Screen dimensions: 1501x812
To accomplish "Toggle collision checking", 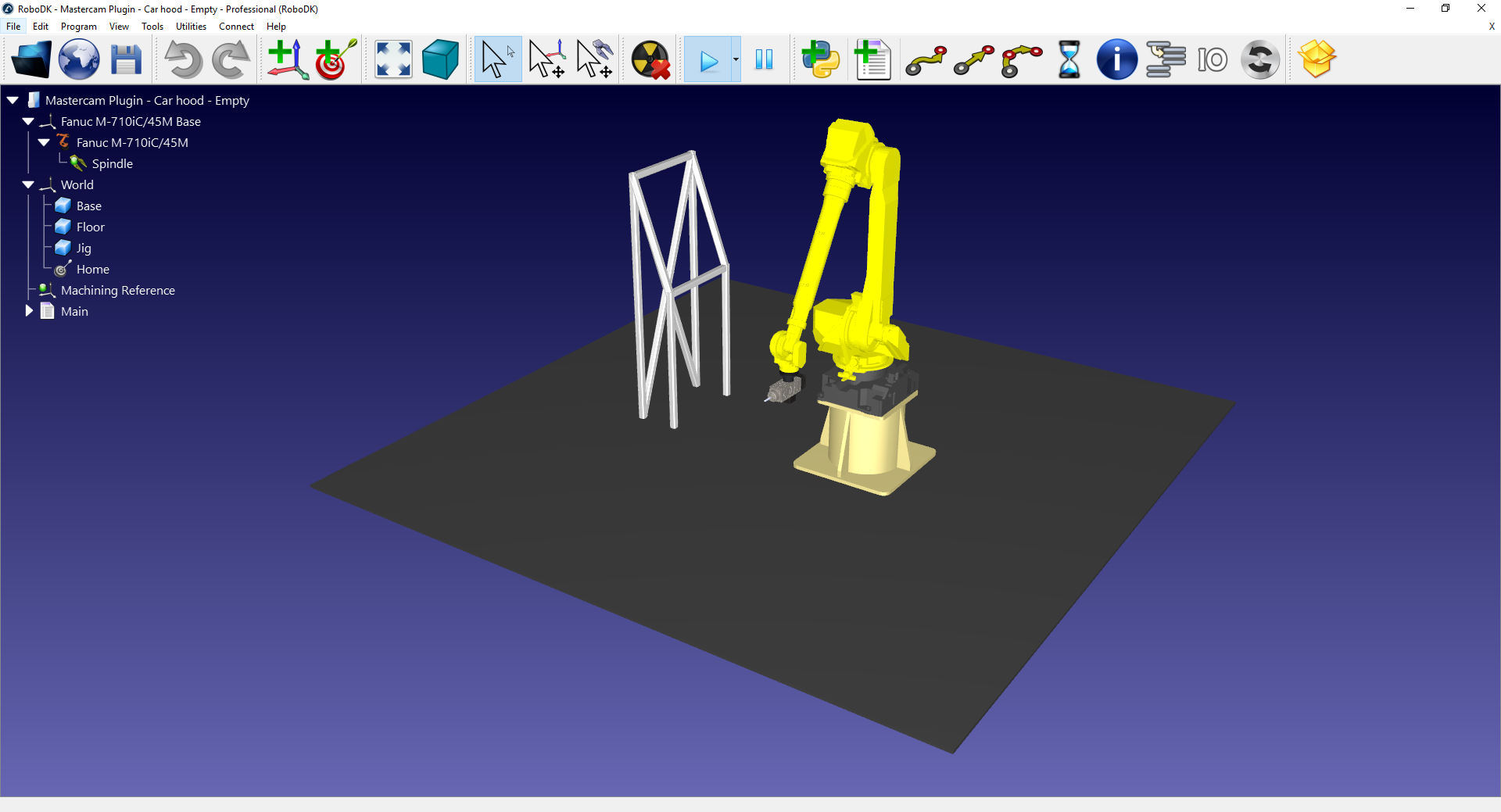I will 650,59.
